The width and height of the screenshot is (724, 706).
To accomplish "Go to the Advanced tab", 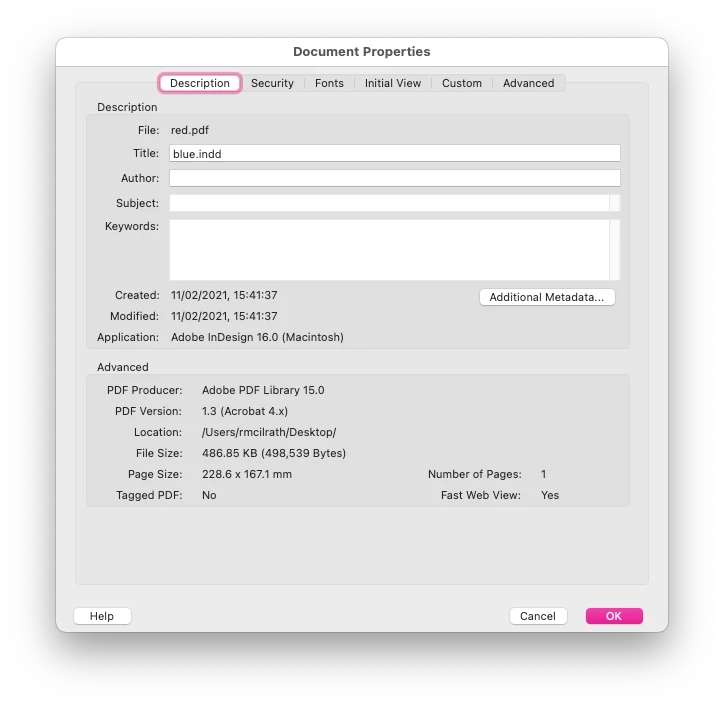I will click(x=528, y=83).
